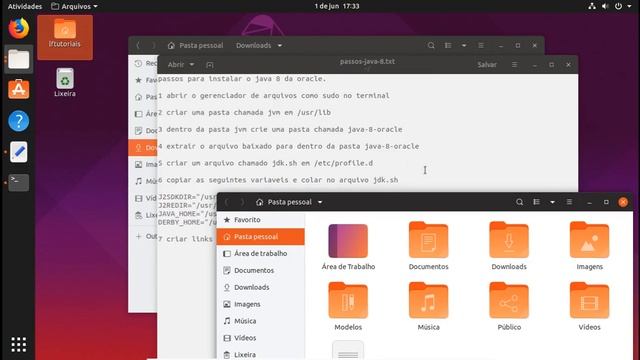640x360 pixels.
Task: Select Pasta pessoal in sidebar
Action: (x=260, y=237)
